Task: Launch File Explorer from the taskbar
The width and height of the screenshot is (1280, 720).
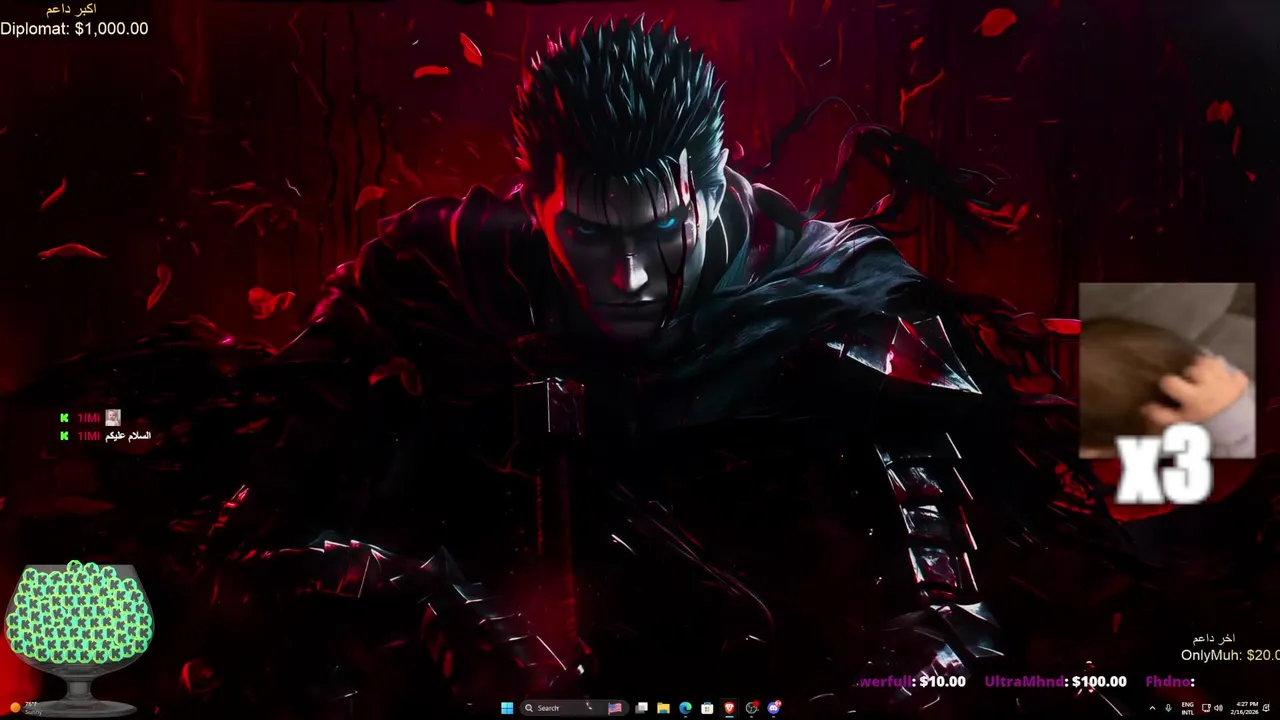Action: 663,708
